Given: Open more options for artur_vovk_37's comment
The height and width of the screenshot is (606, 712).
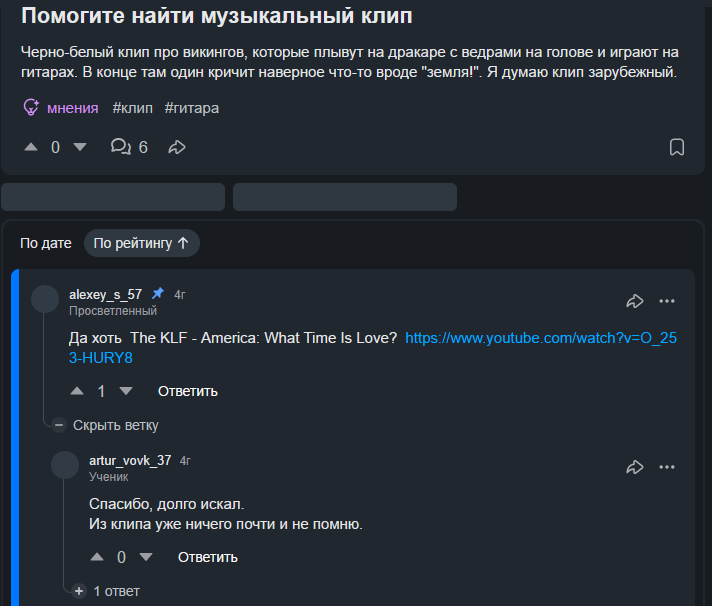Looking at the screenshot, I should tap(667, 467).
